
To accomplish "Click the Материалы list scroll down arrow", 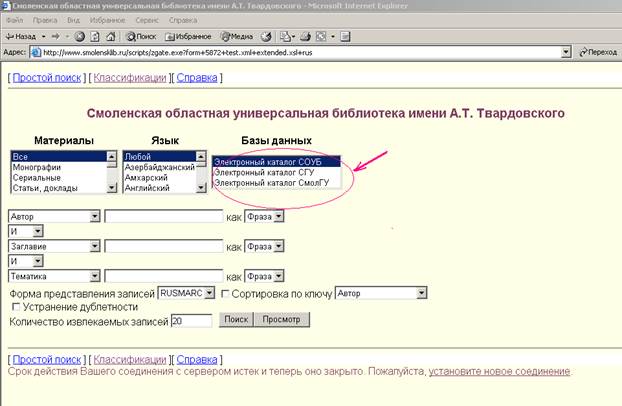I will [112, 187].
